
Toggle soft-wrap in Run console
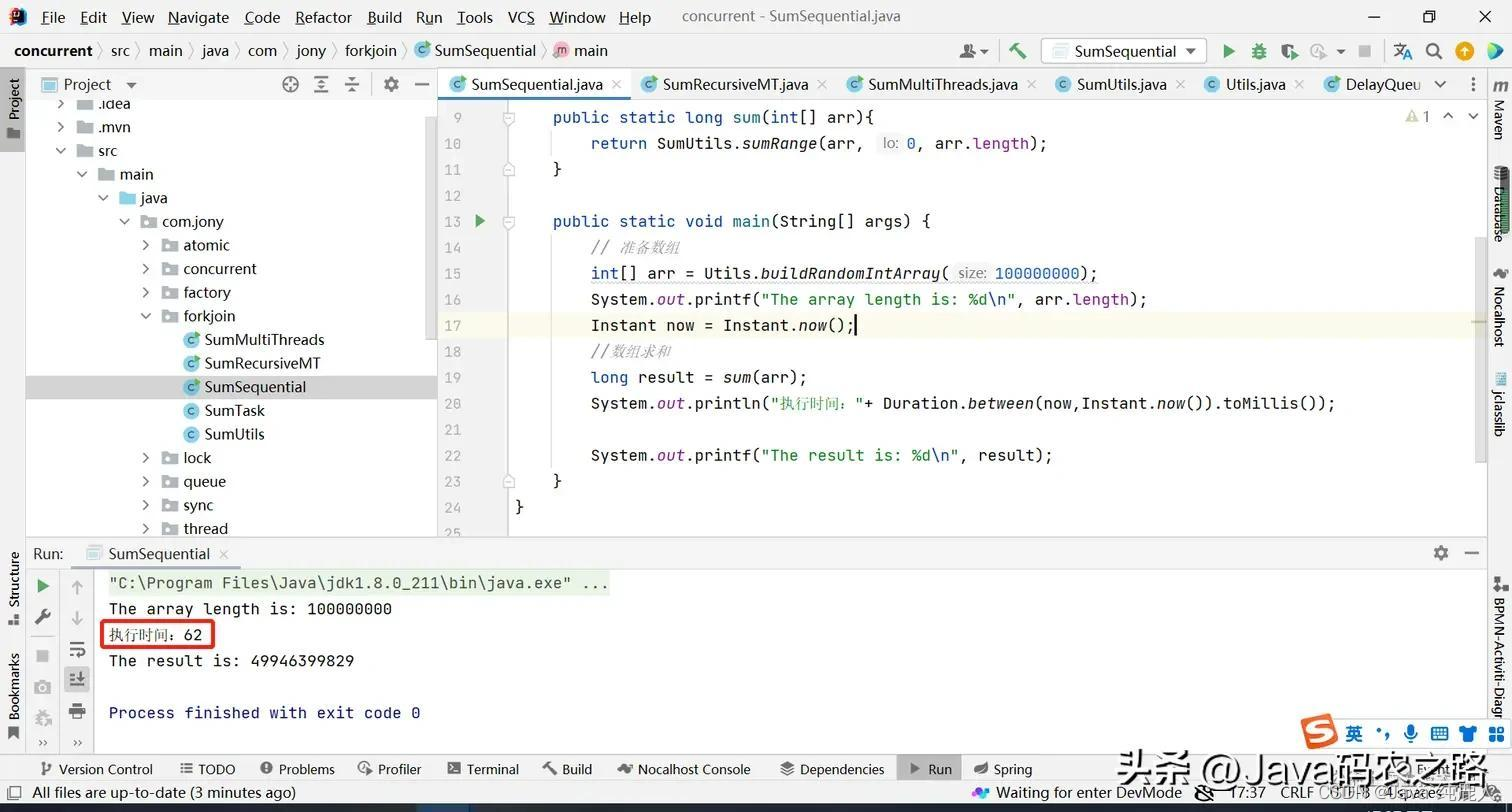click(77, 649)
